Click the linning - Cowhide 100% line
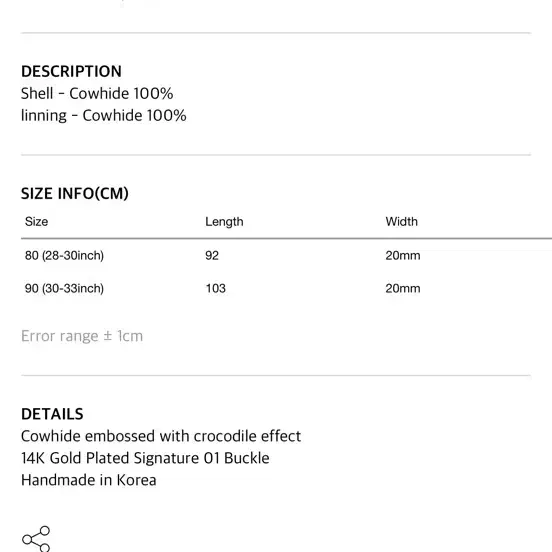Screen dimensions: 552x552 [104, 115]
